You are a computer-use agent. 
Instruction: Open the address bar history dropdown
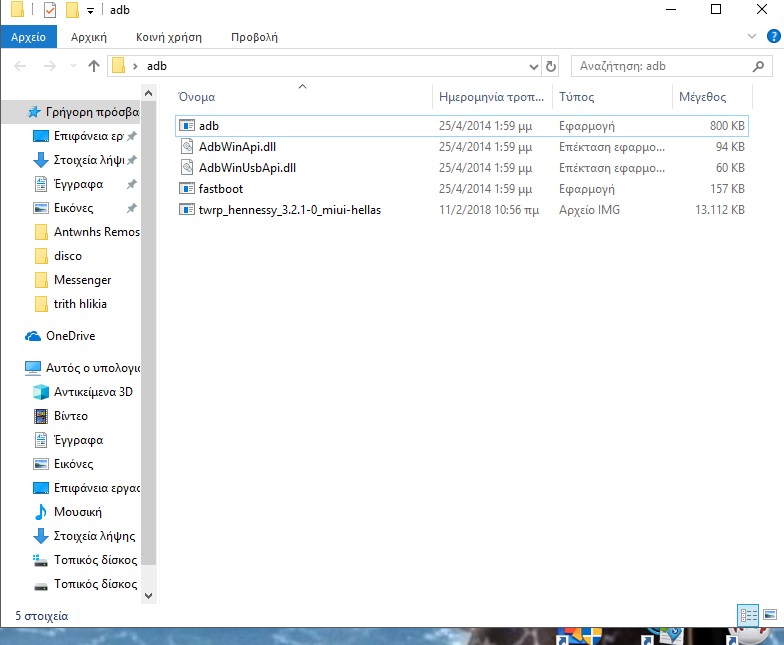pos(533,66)
